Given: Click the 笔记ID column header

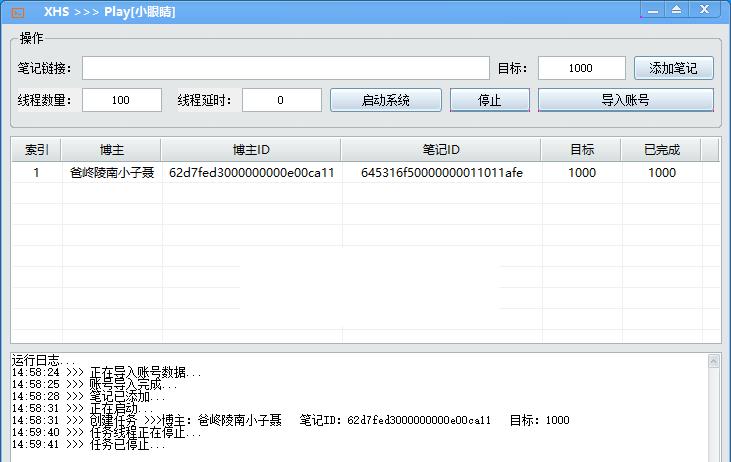Looking at the screenshot, I should pos(440,149).
